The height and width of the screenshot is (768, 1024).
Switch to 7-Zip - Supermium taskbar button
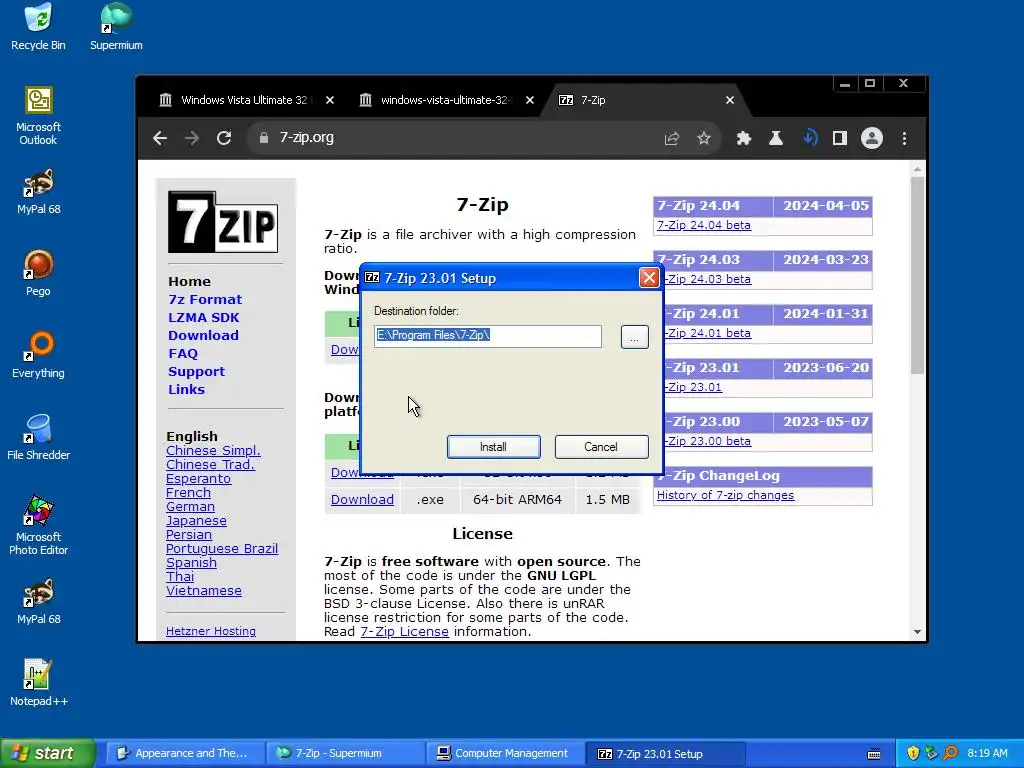coord(345,753)
